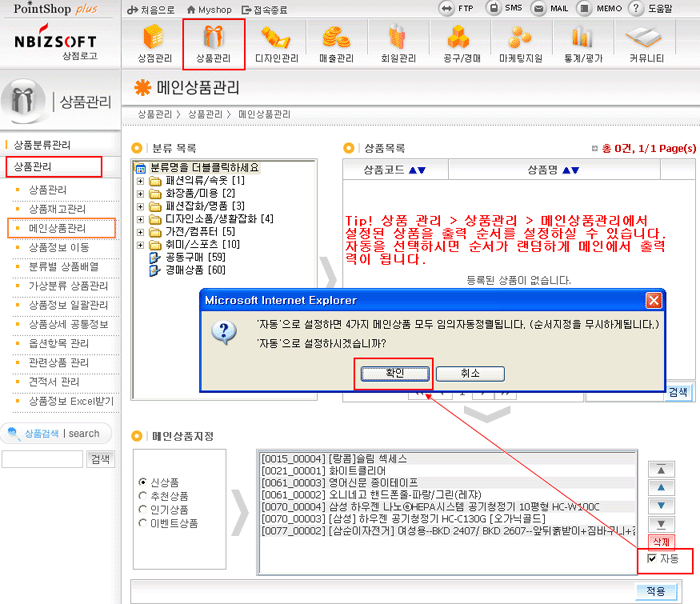
Task: Expand the 가전/컴퓨터 category node
Action: [141, 232]
